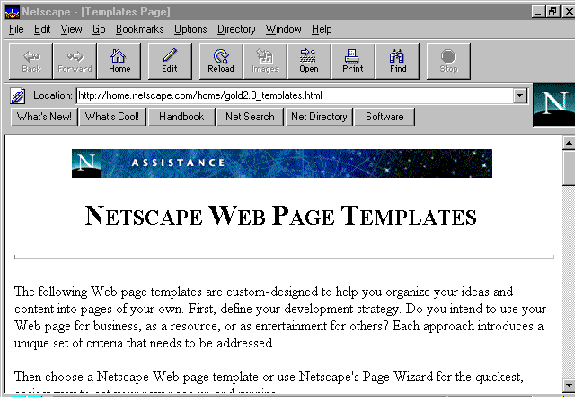Click the document link icon beside Location
This screenshot has width=575, height=397.
(x=18, y=96)
